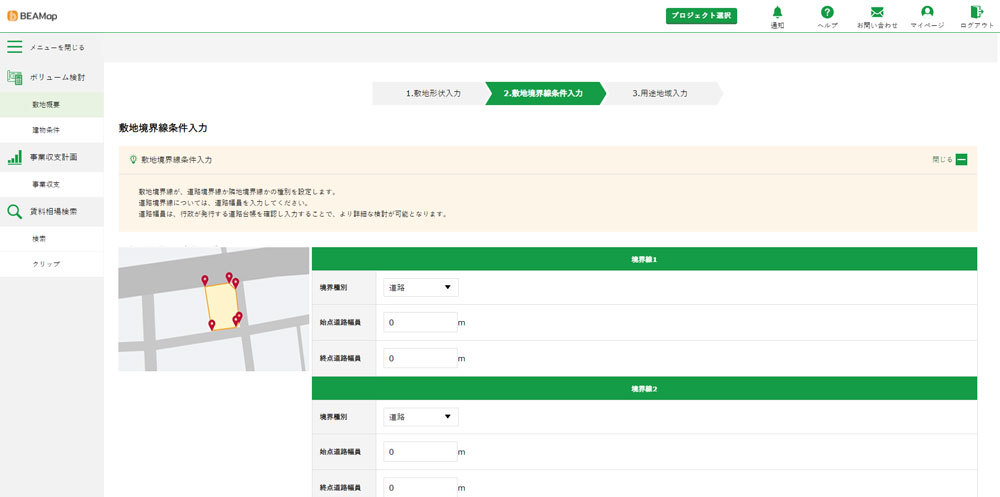1000x497 pixels.
Task: Select the ボリューム検討 sidebar icon
Action: click(x=15, y=77)
